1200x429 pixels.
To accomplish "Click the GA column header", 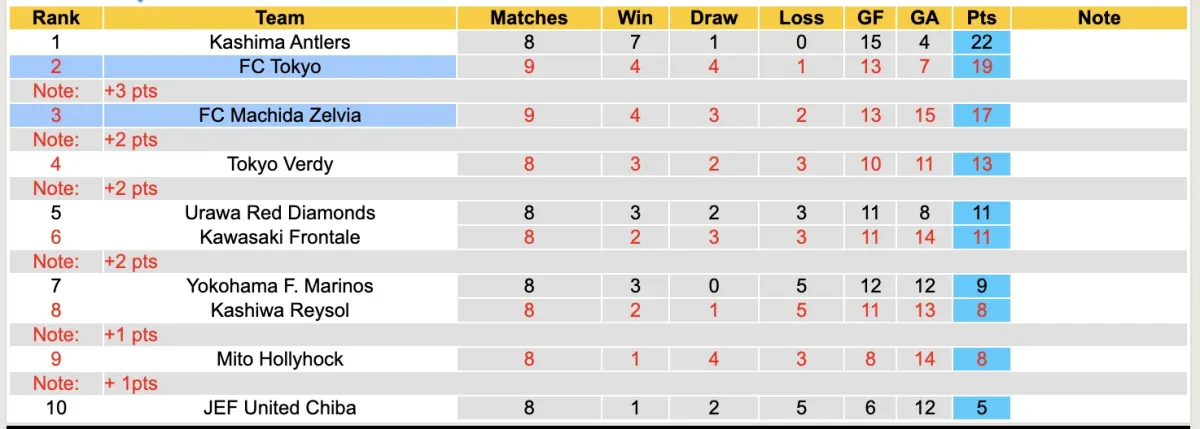I will point(924,18).
